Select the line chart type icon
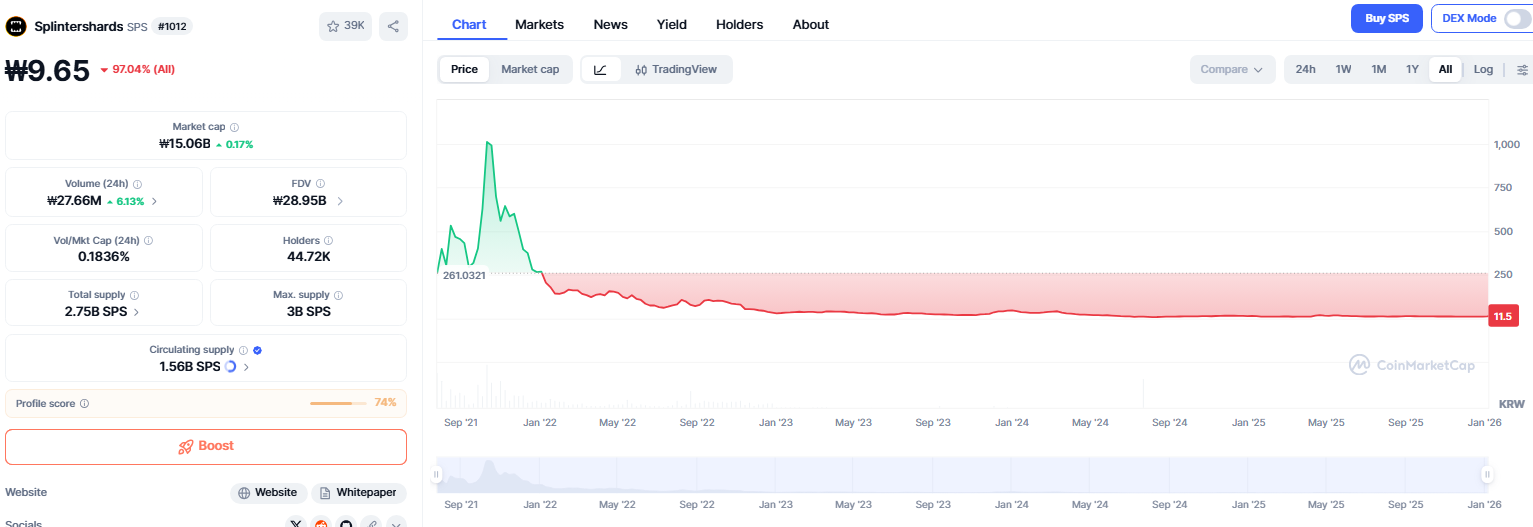The width and height of the screenshot is (1533, 527). pyautogui.click(x=600, y=70)
